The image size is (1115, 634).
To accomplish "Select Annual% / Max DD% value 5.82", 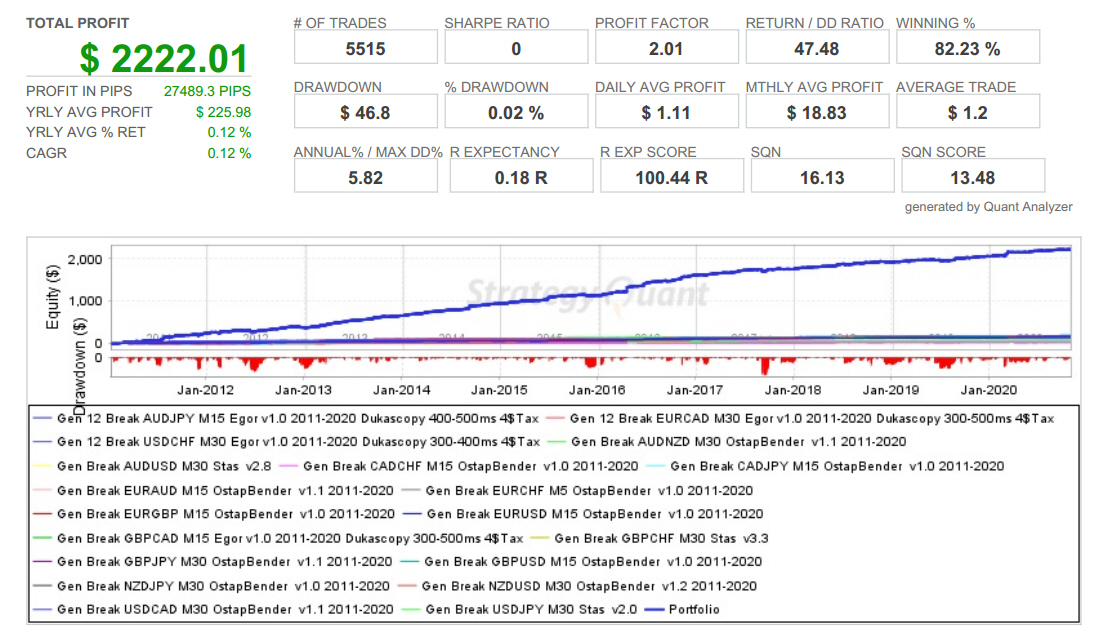I will pos(366,176).
